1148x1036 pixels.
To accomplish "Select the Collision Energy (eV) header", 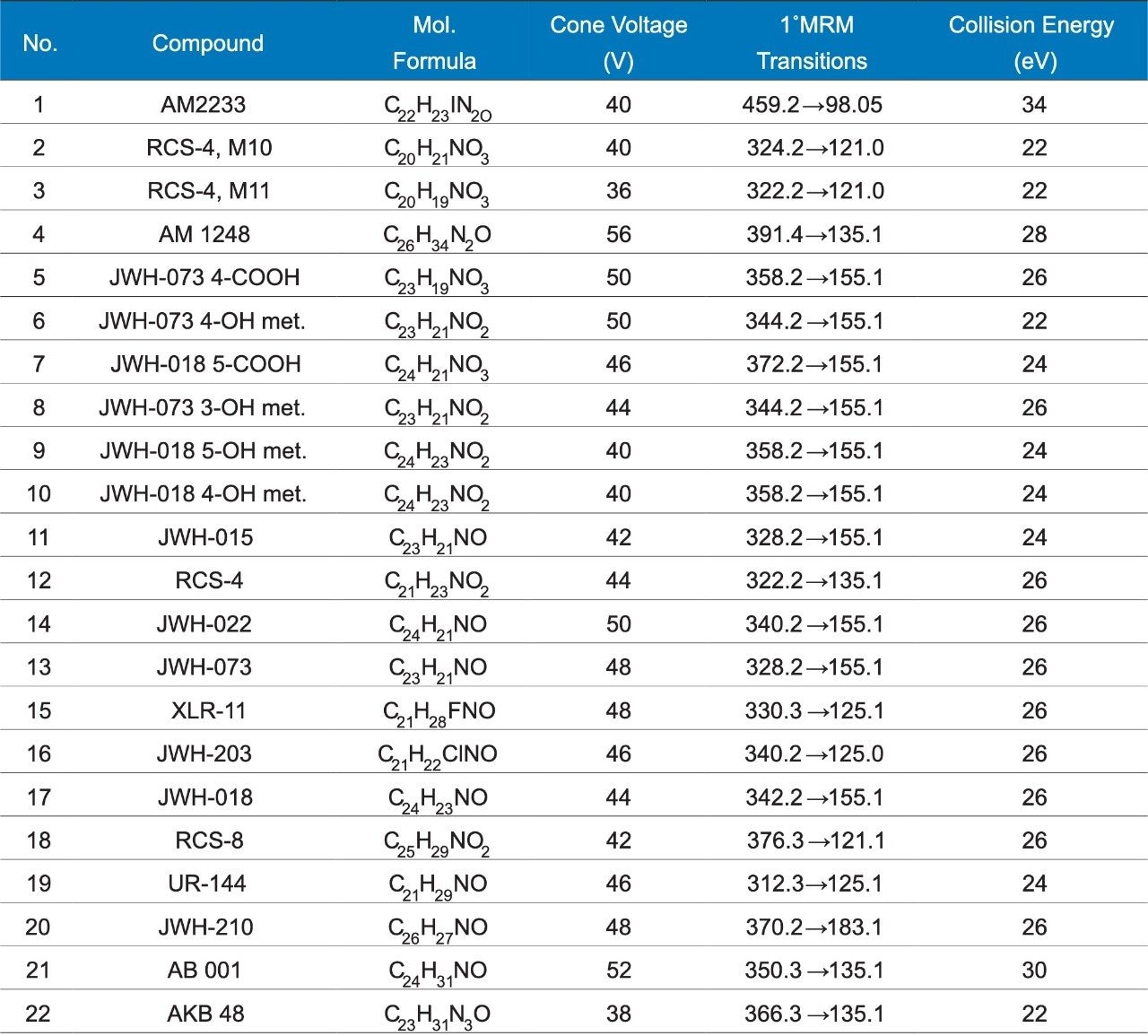I will pos(1031,43).
